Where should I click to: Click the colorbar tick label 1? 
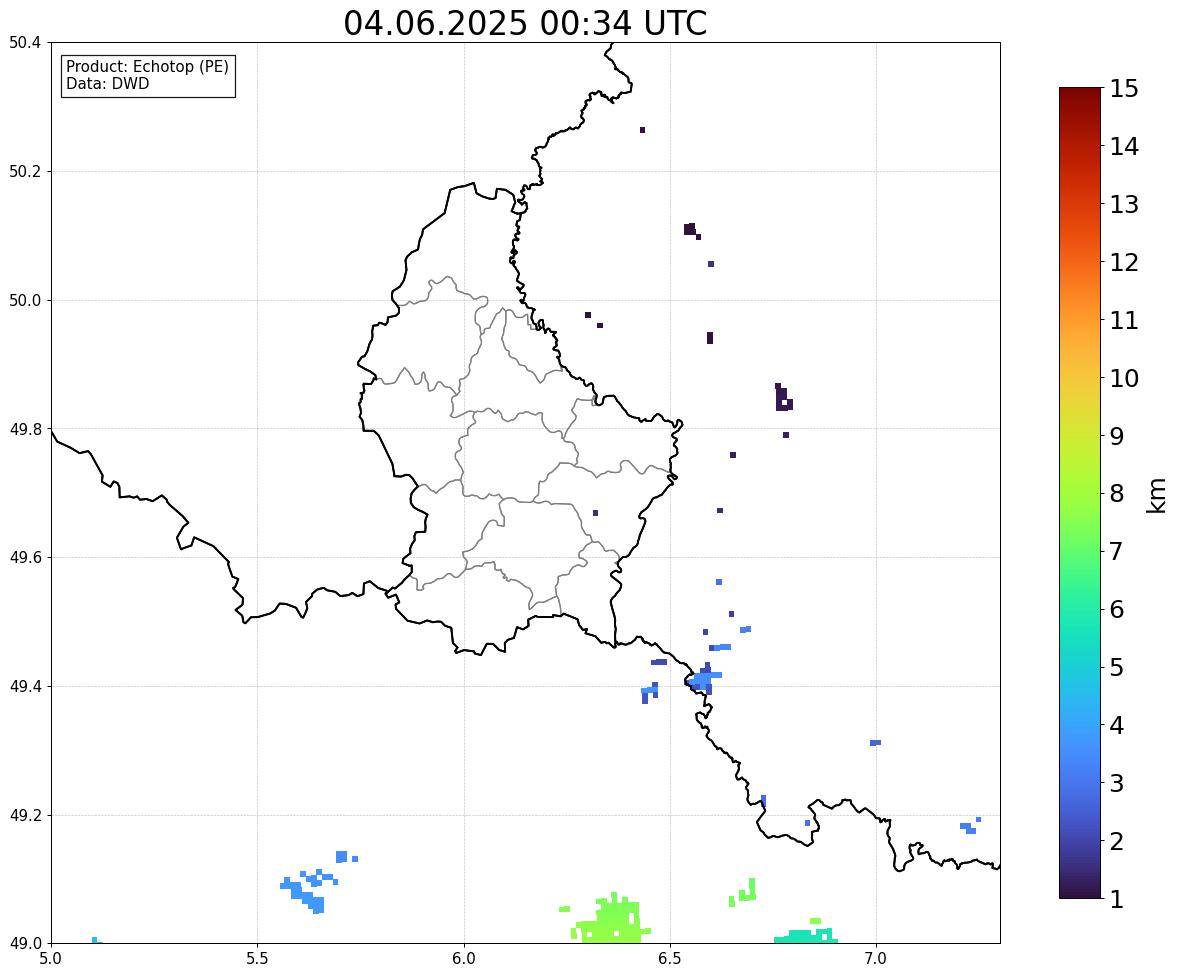1117,899
